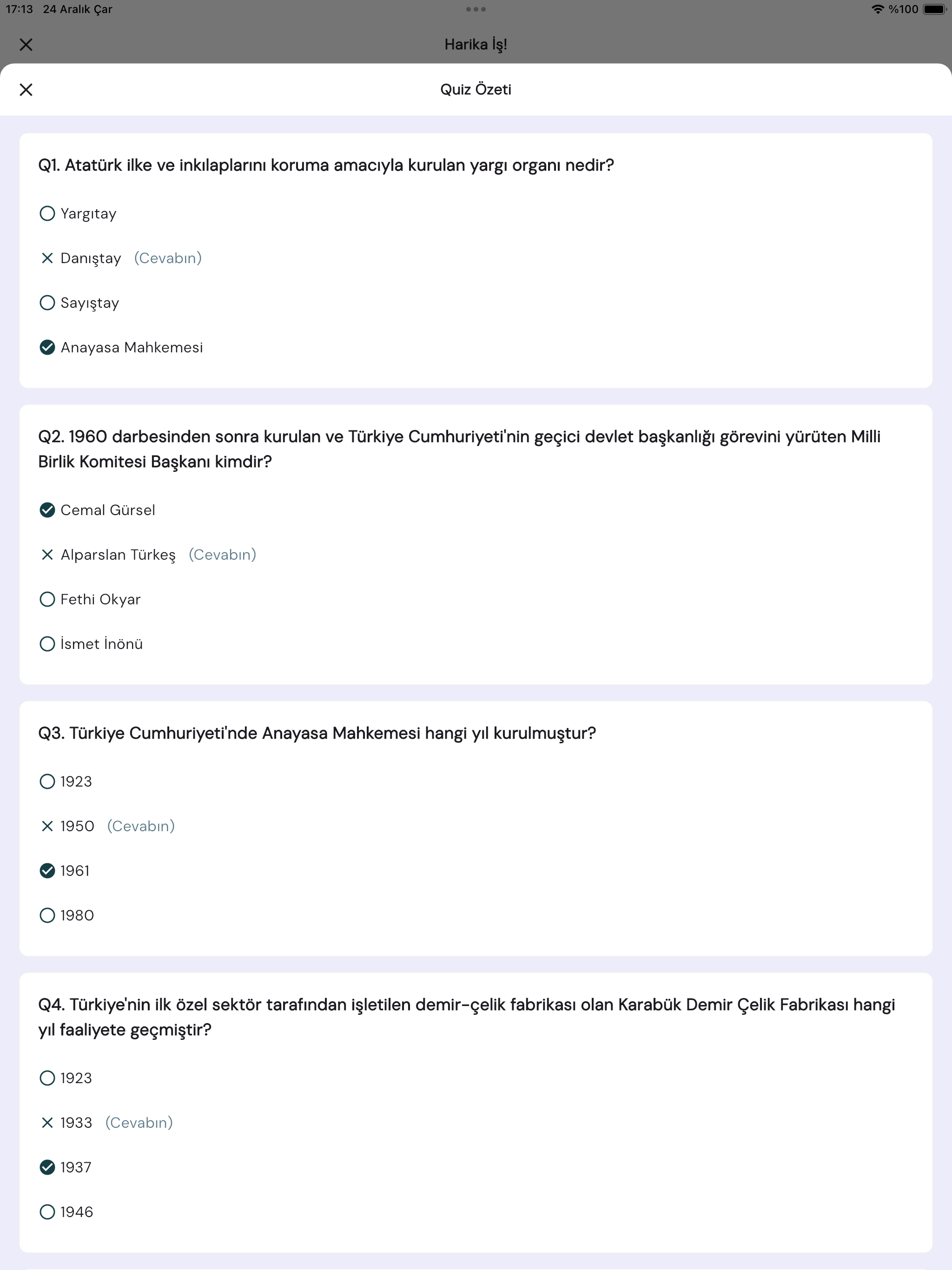Tap the X mark beside 1950
The height and width of the screenshot is (1270, 952).
[47, 826]
